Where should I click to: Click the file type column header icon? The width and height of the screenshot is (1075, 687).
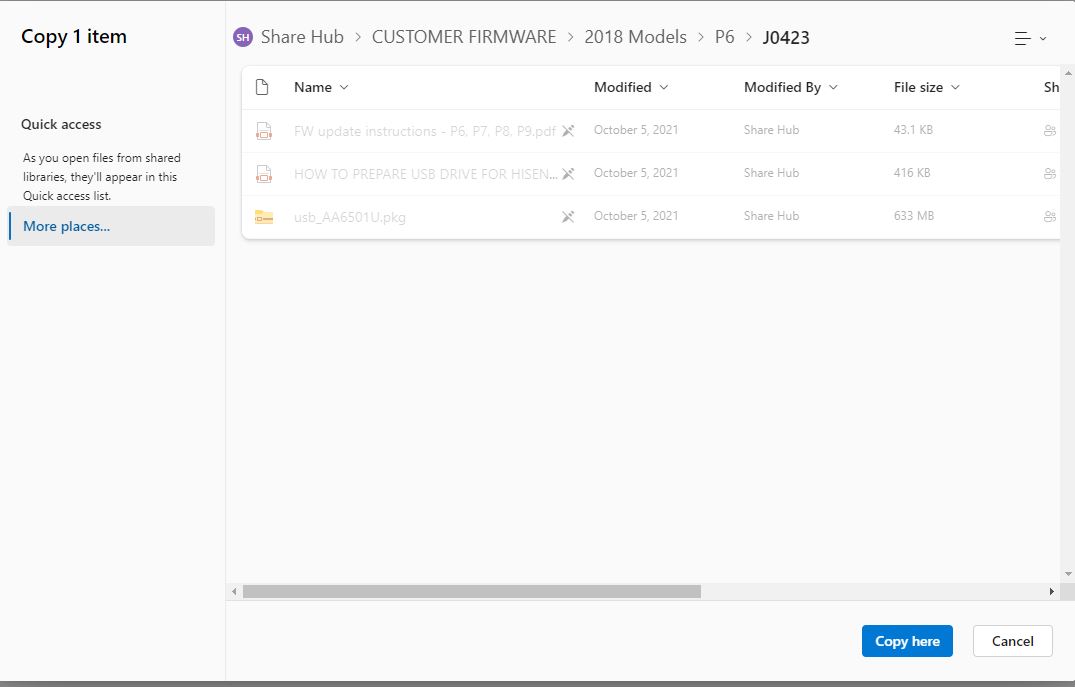click(x=263, y=87)
